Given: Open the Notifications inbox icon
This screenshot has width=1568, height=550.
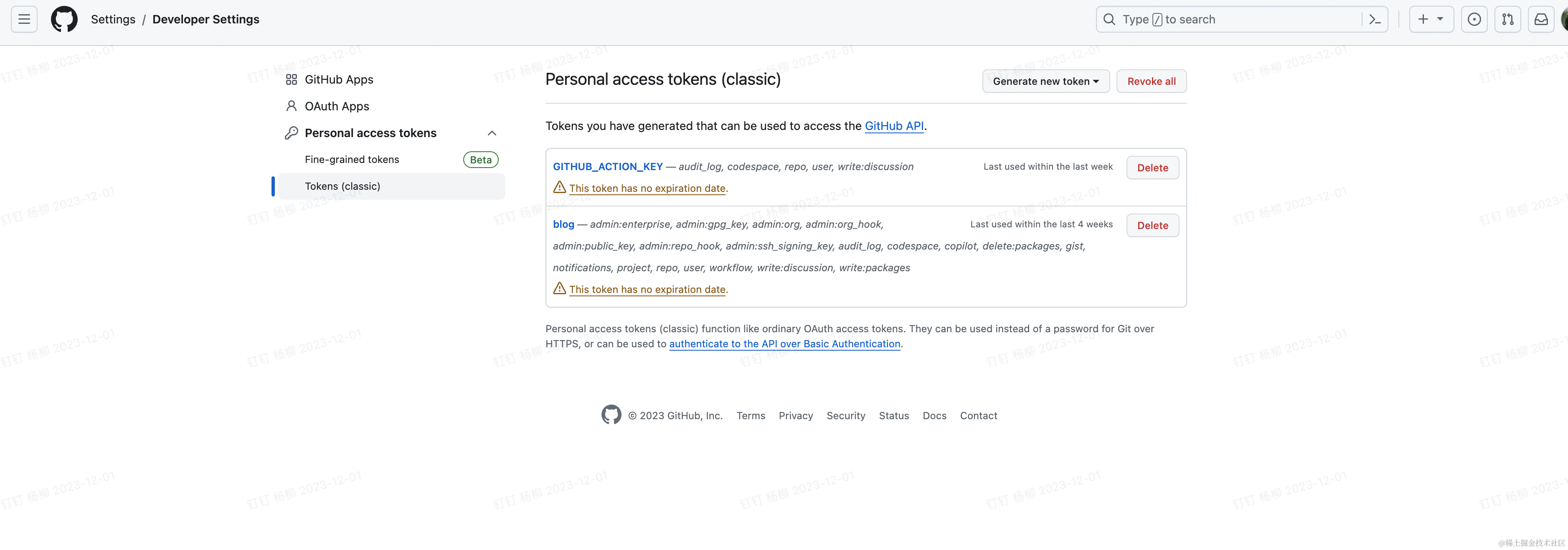Looking at the screenshot, I should pos(1540,20).
